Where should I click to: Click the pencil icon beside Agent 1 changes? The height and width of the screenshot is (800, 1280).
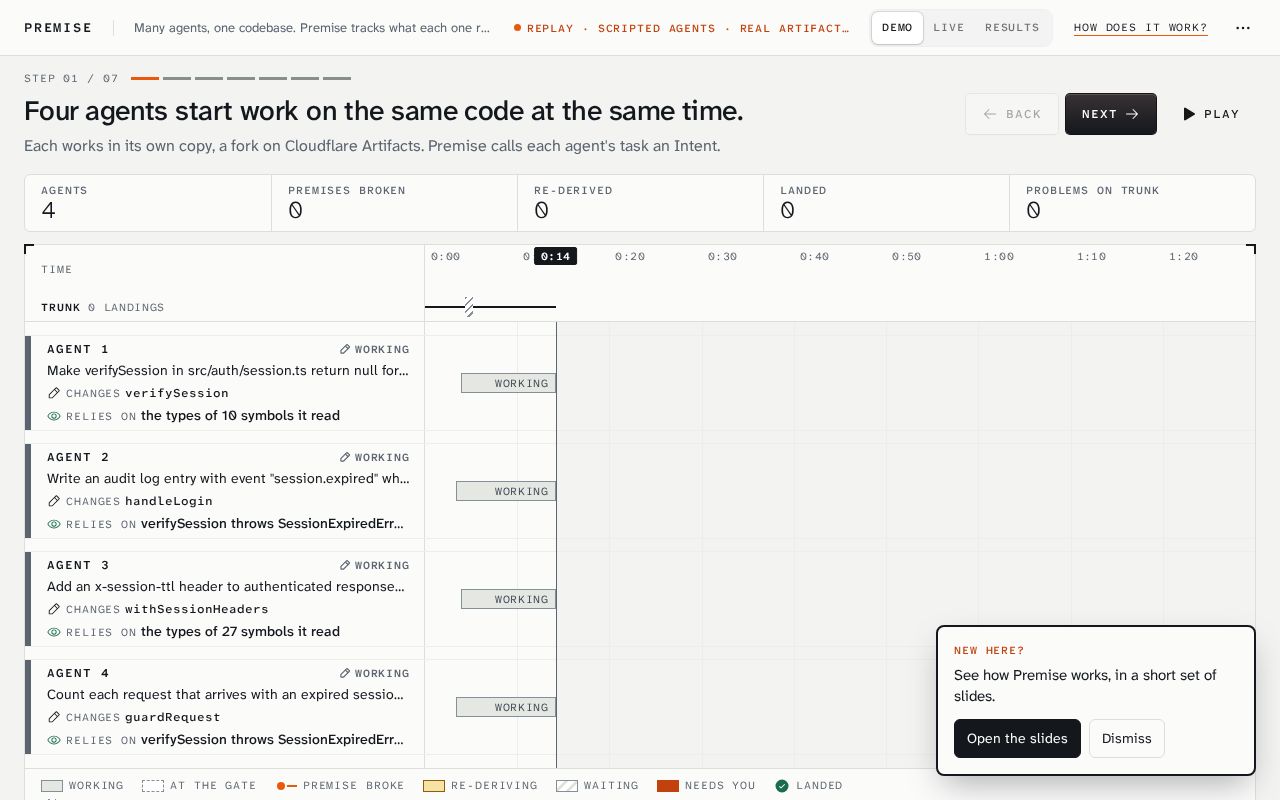tap(54, 393)
